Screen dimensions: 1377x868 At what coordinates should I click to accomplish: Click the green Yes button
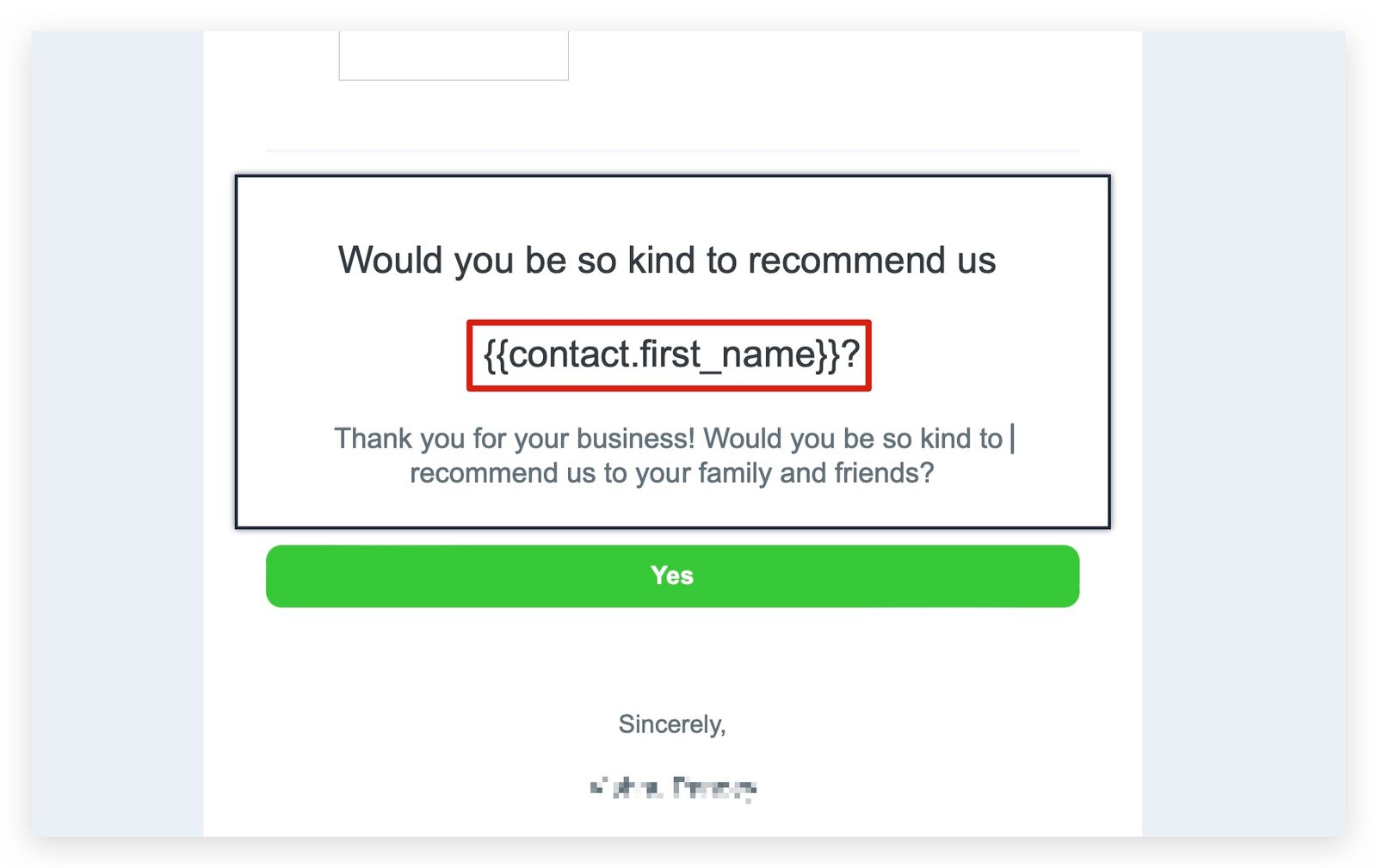(x=671, y=576)
